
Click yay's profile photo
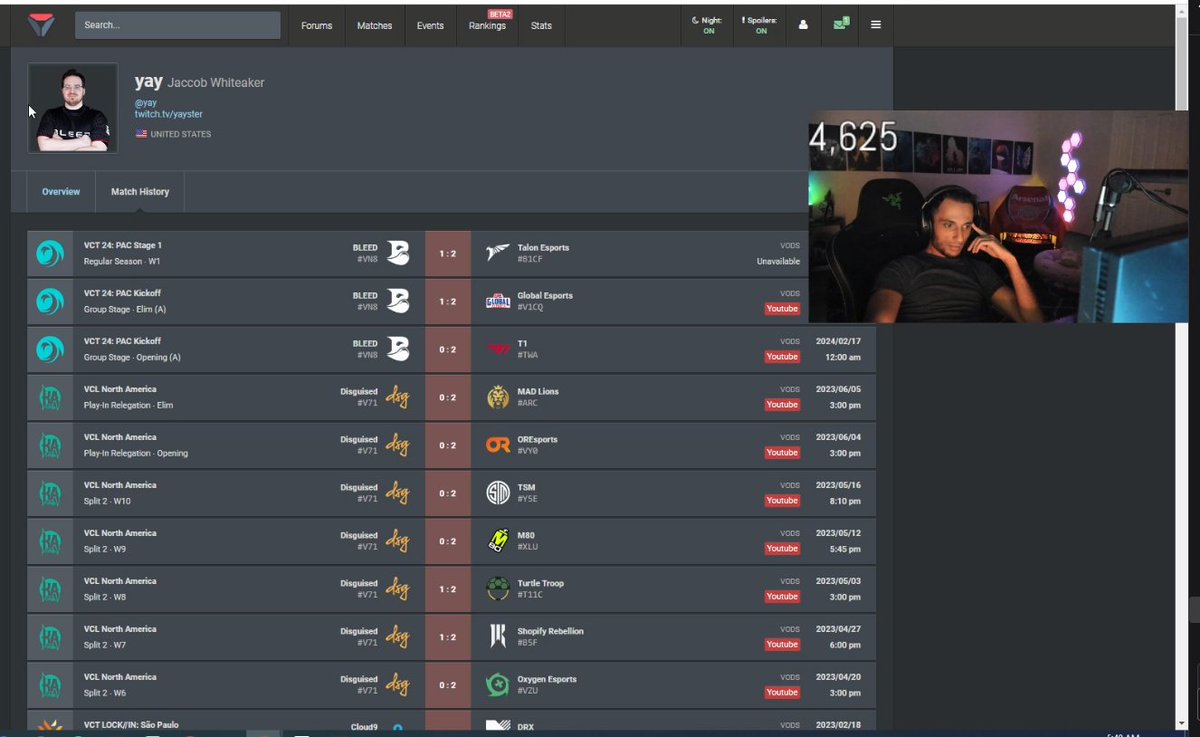click(72, 108)
